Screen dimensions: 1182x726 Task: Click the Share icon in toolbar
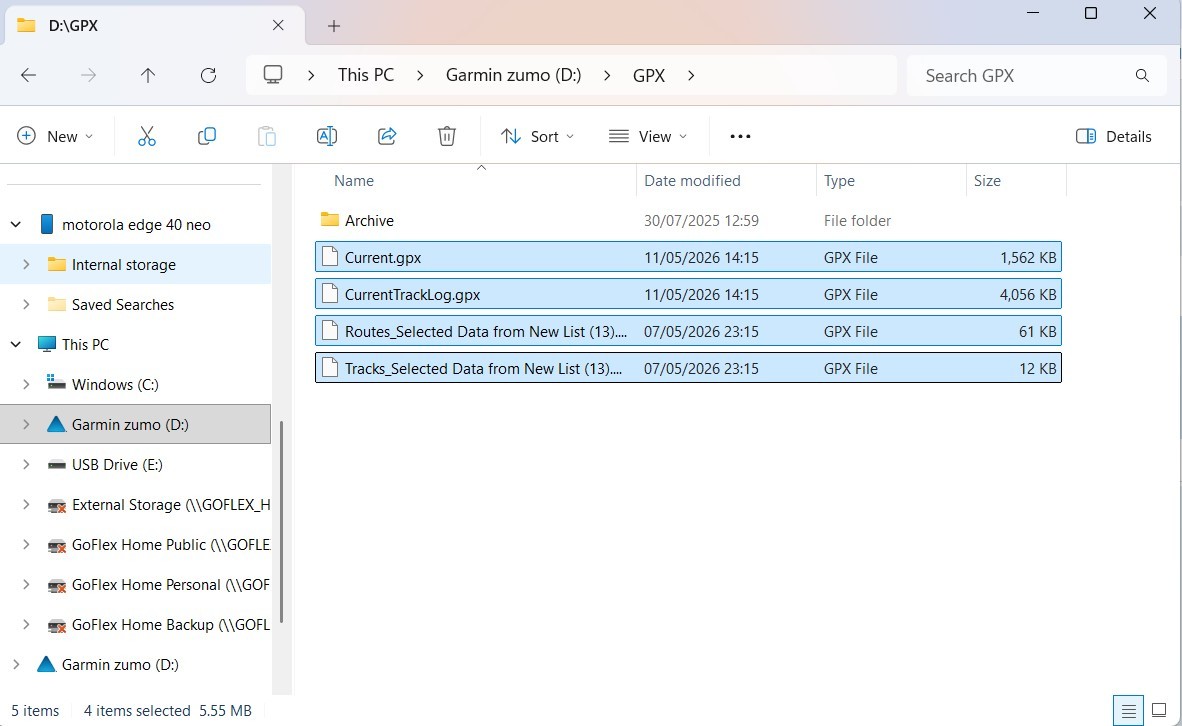click(x=387, y=136)
